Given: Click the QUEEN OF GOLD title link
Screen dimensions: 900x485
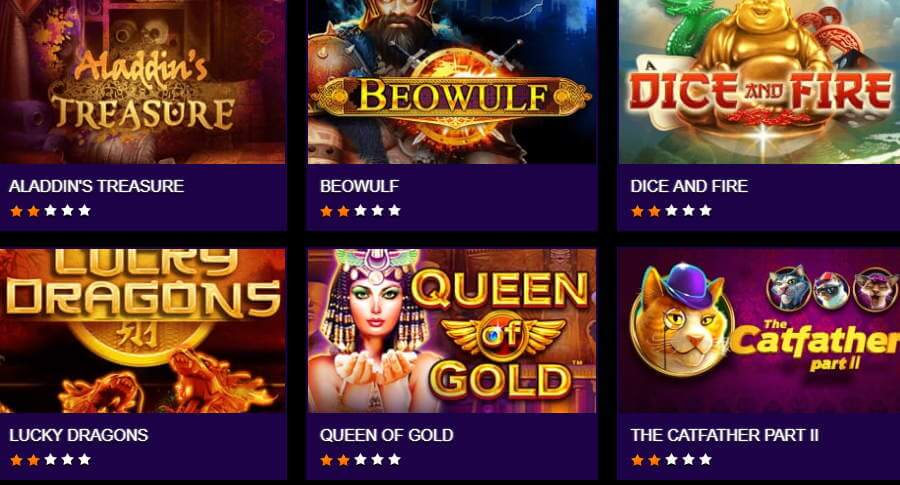Looking at the screenshot, I should [x=386, y=435].
